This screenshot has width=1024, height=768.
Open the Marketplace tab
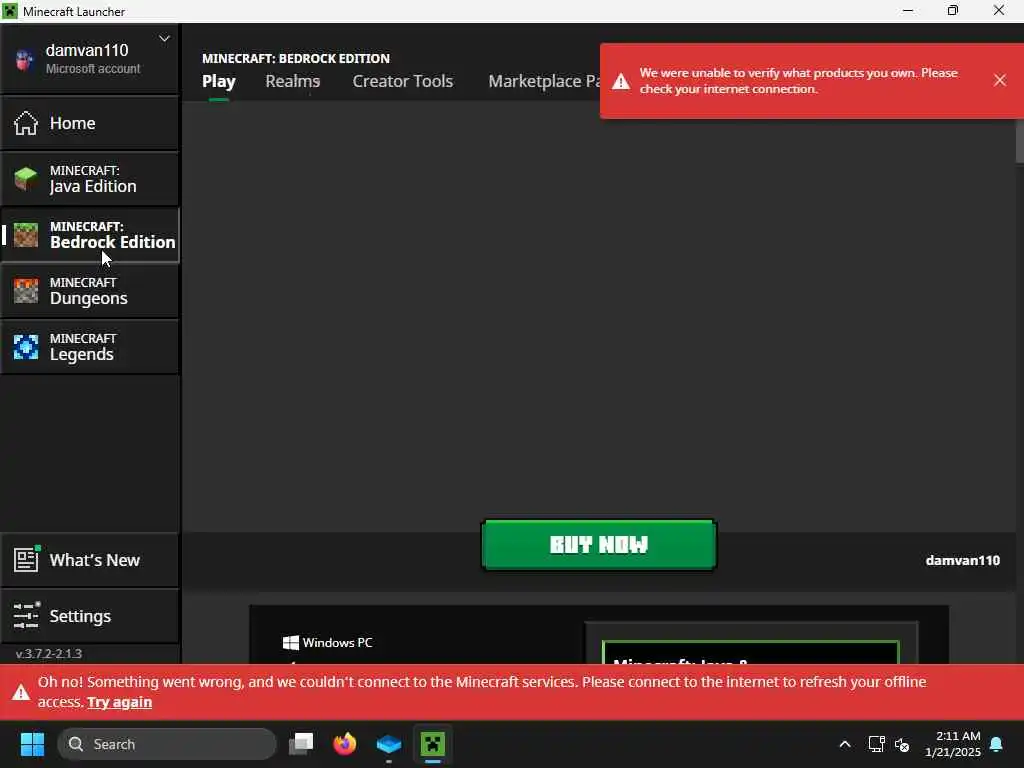pyautogui.click(x=544, y=81)
